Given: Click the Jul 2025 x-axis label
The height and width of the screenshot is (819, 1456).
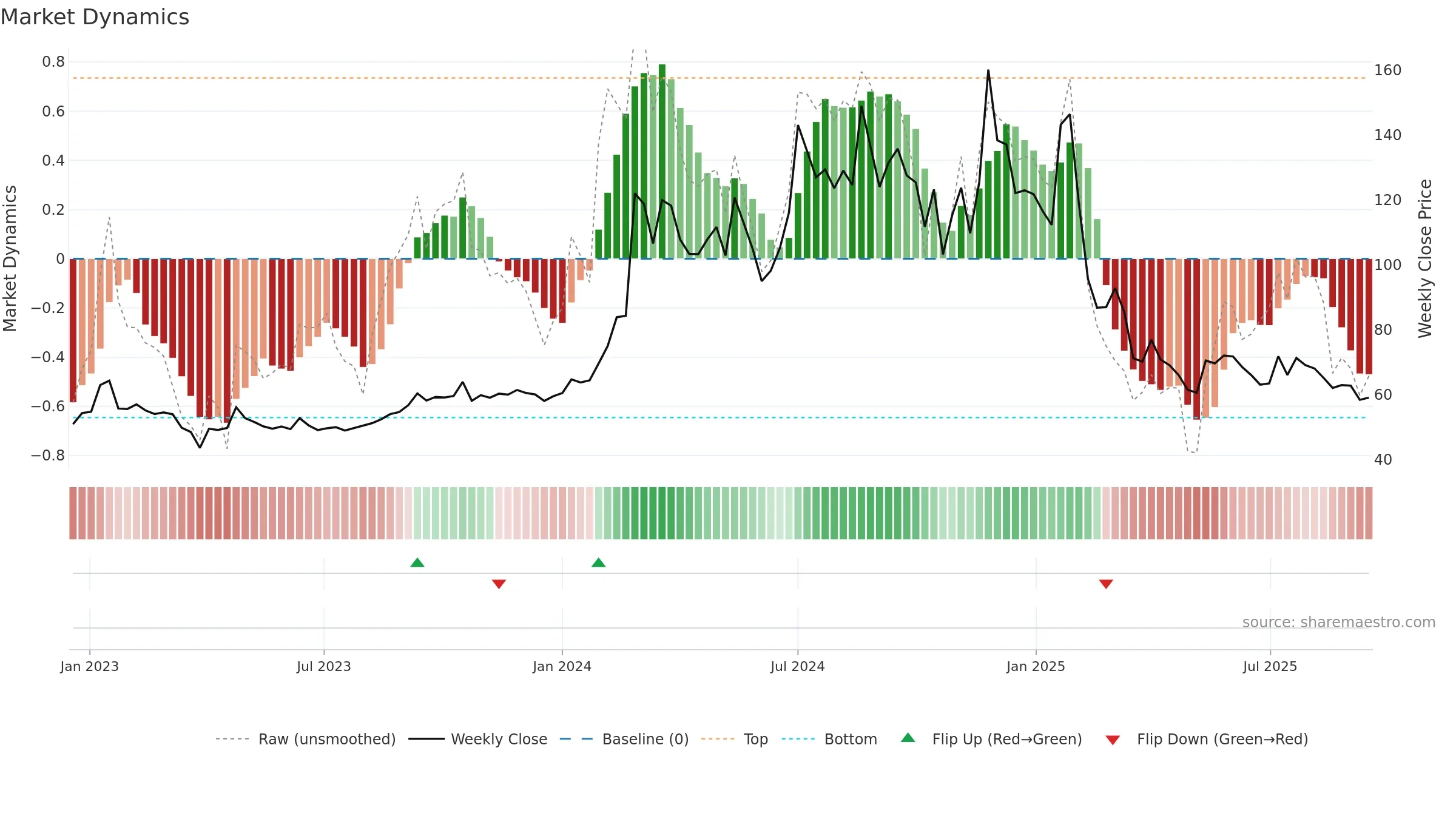Looking at the screenshot, I should tap(1270, 666).
